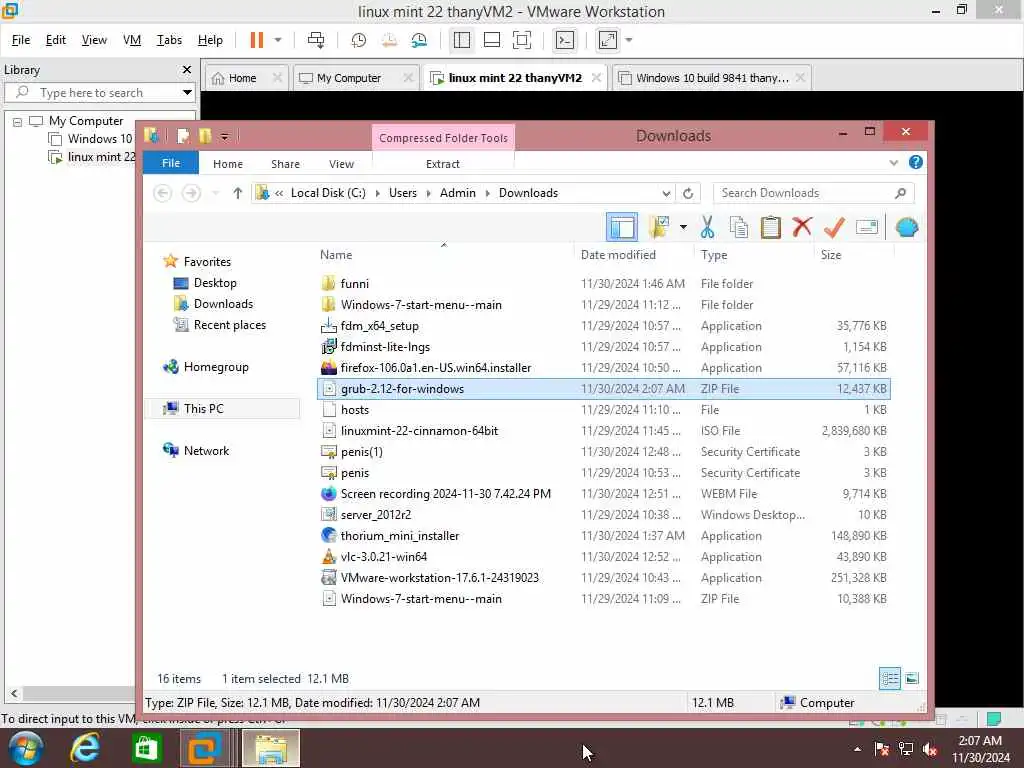Open the Home ribbon tab in Explorer

click(x=228, y=164)
